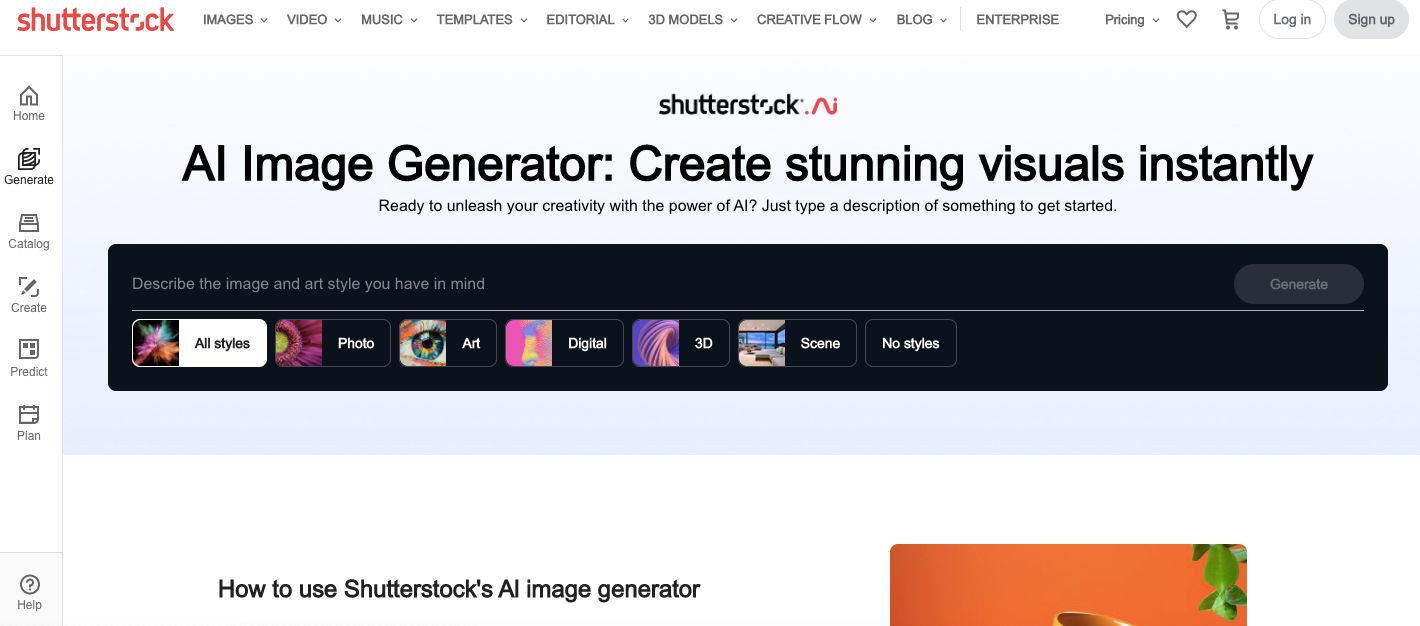Choose the Digital style option
This screenshot has width=1420, height=626.
point(564,343)
